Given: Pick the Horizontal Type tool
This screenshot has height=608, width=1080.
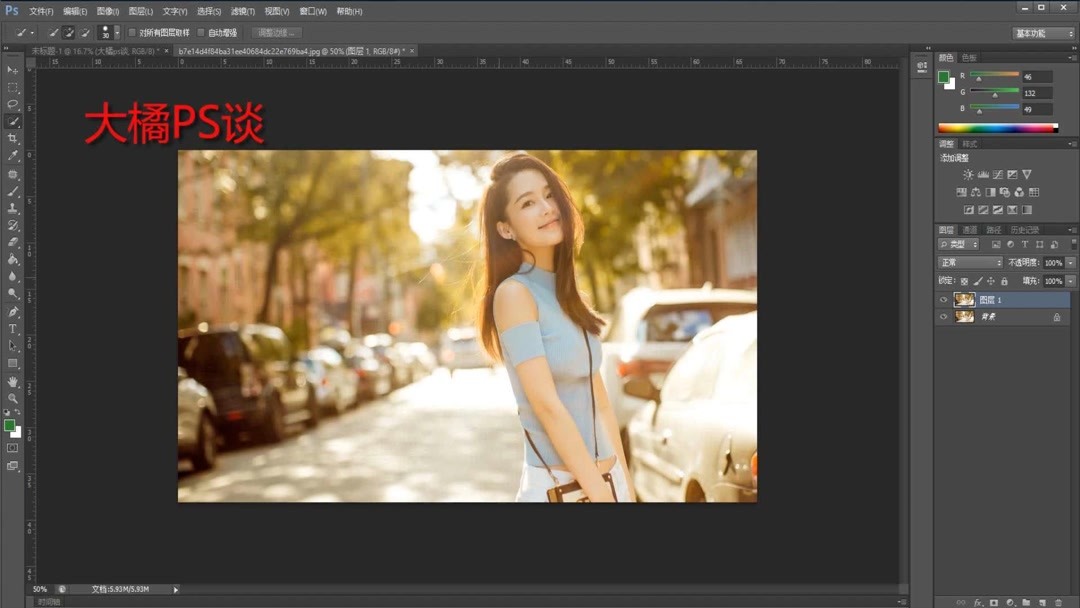Looking at the screenshot, I should [x=13, y=329].
